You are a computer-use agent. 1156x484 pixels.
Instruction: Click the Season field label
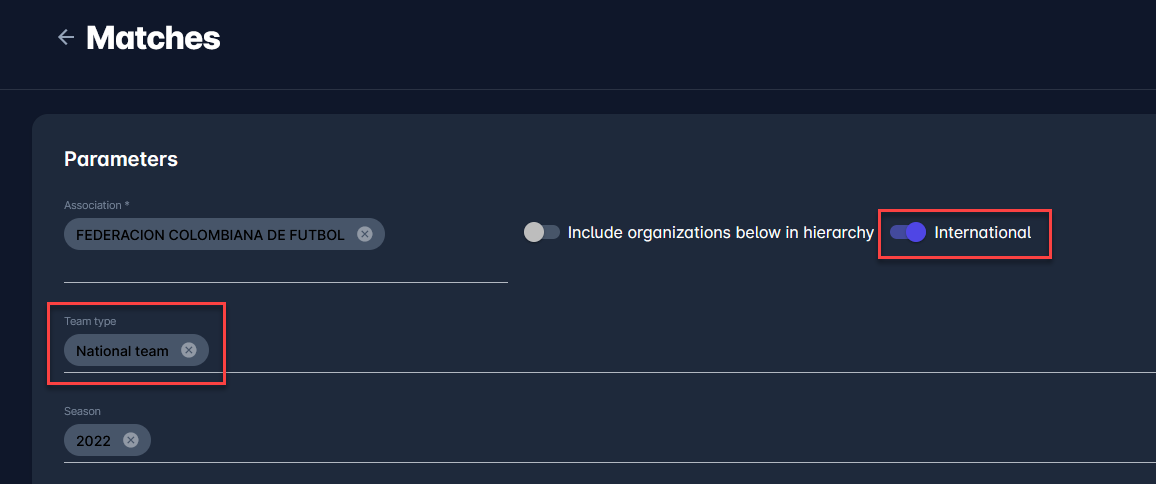(82, 411)
